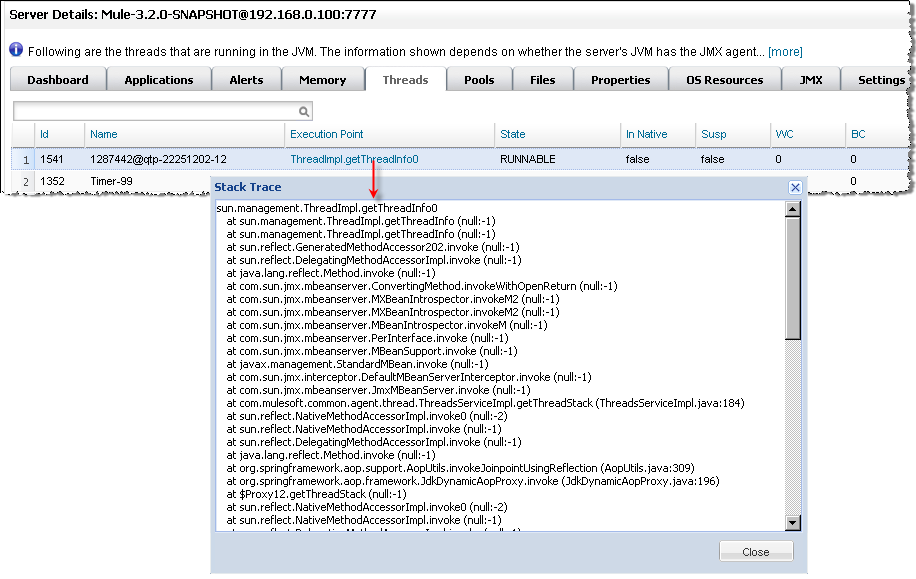Open the [more] link
Screen dimensions: 916x579
[785, 52]
